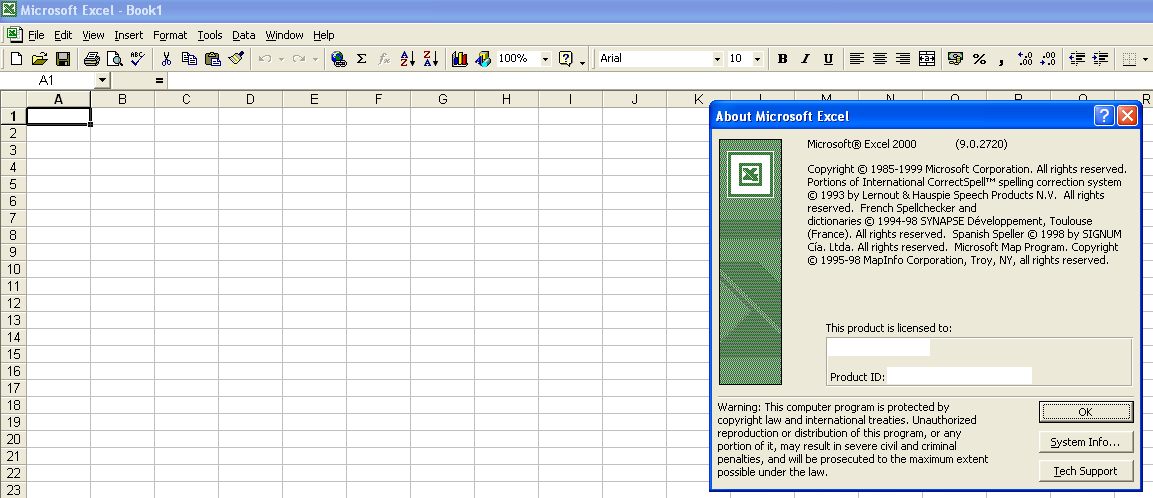Image resolution: width=1153 pixels, height=498 pixels.
Task: Paste from clipboard icon
Action: coord(213,59)
